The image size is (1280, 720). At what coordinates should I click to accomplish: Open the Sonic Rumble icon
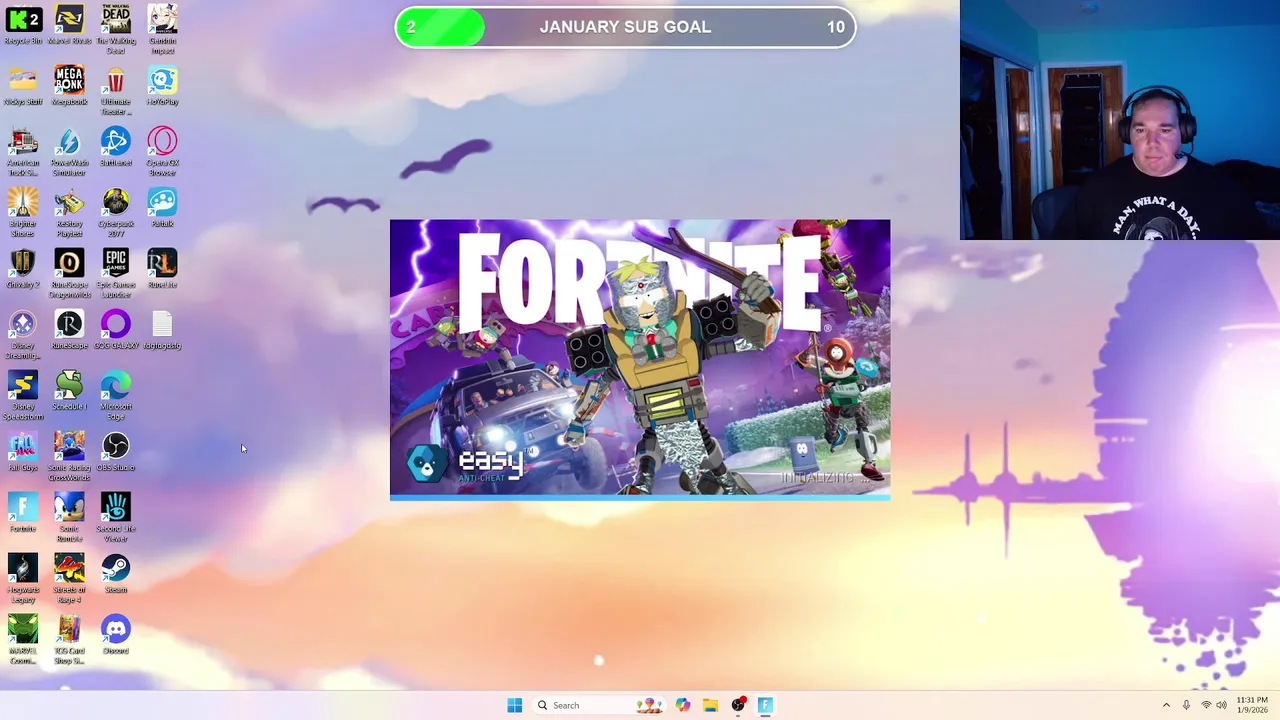click(x=69, y=518)
